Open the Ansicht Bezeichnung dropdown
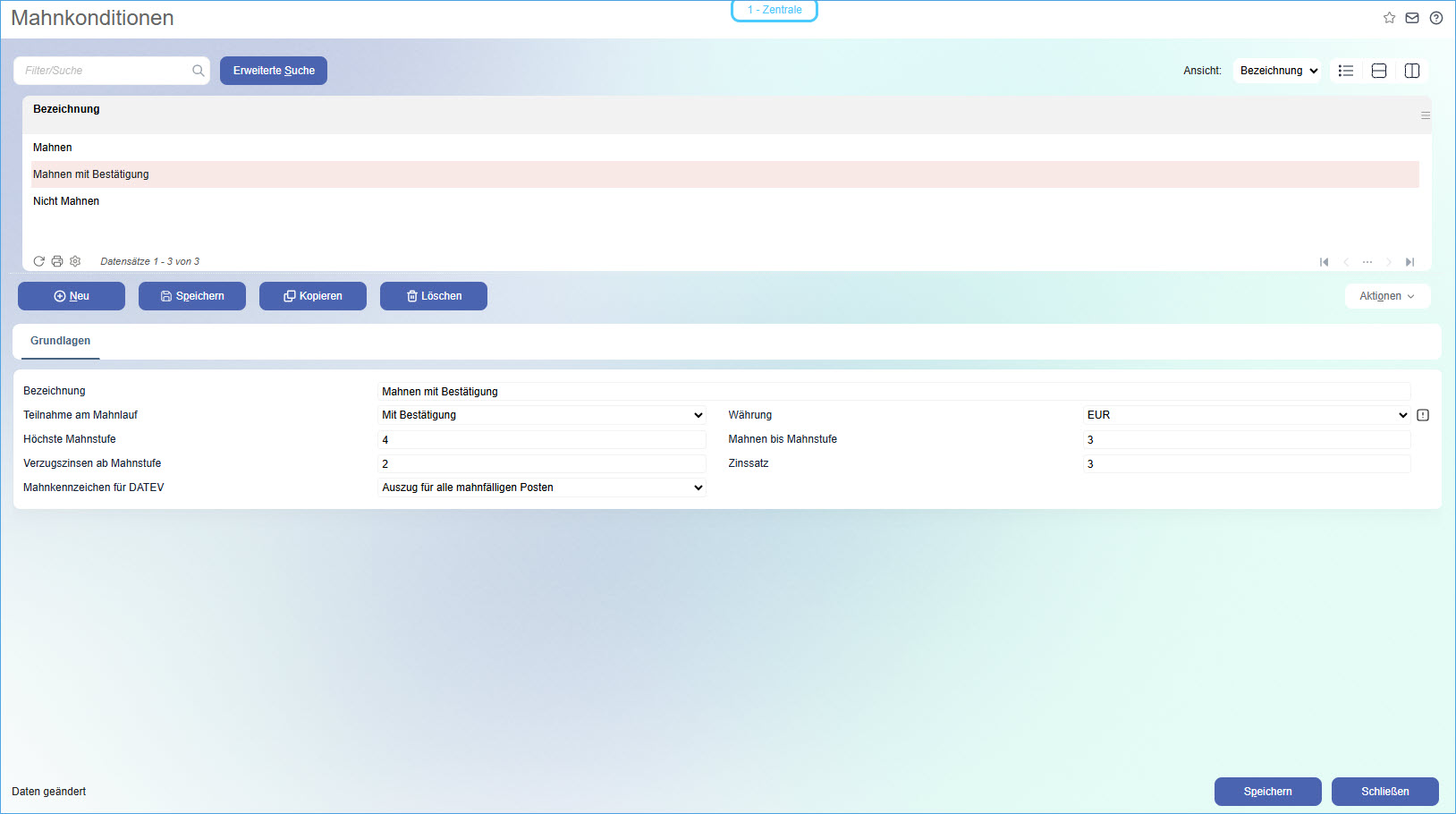Screen dimensions: 1456x814 [x=1277, y=71]
